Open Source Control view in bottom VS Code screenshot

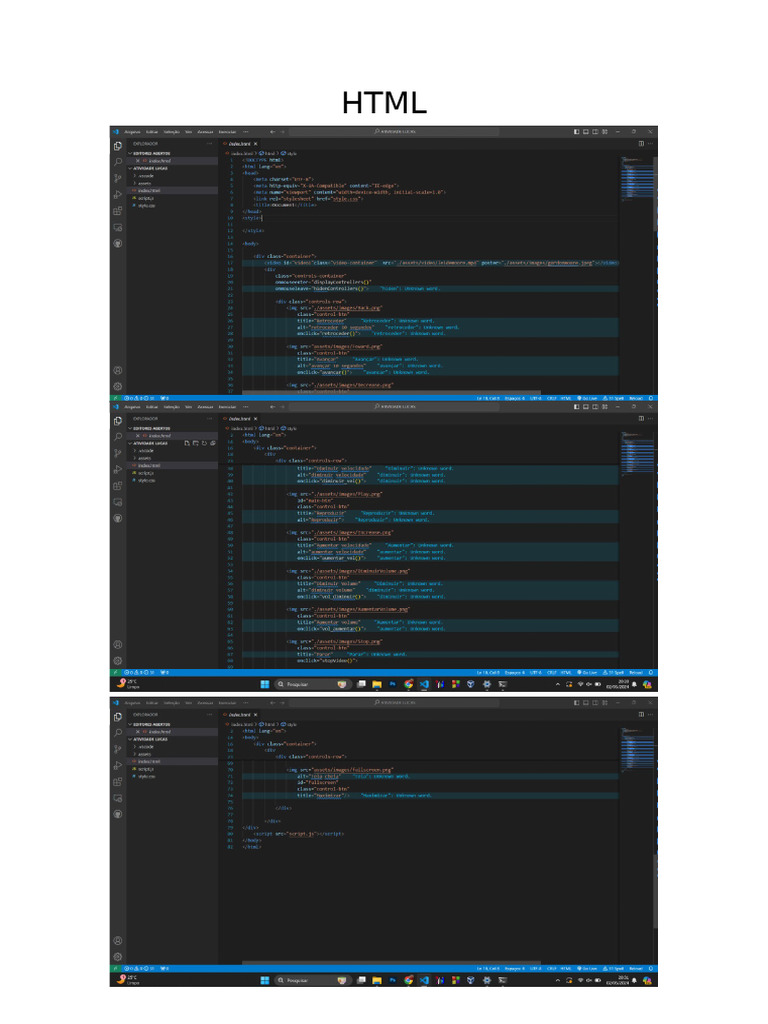[118, 748]
